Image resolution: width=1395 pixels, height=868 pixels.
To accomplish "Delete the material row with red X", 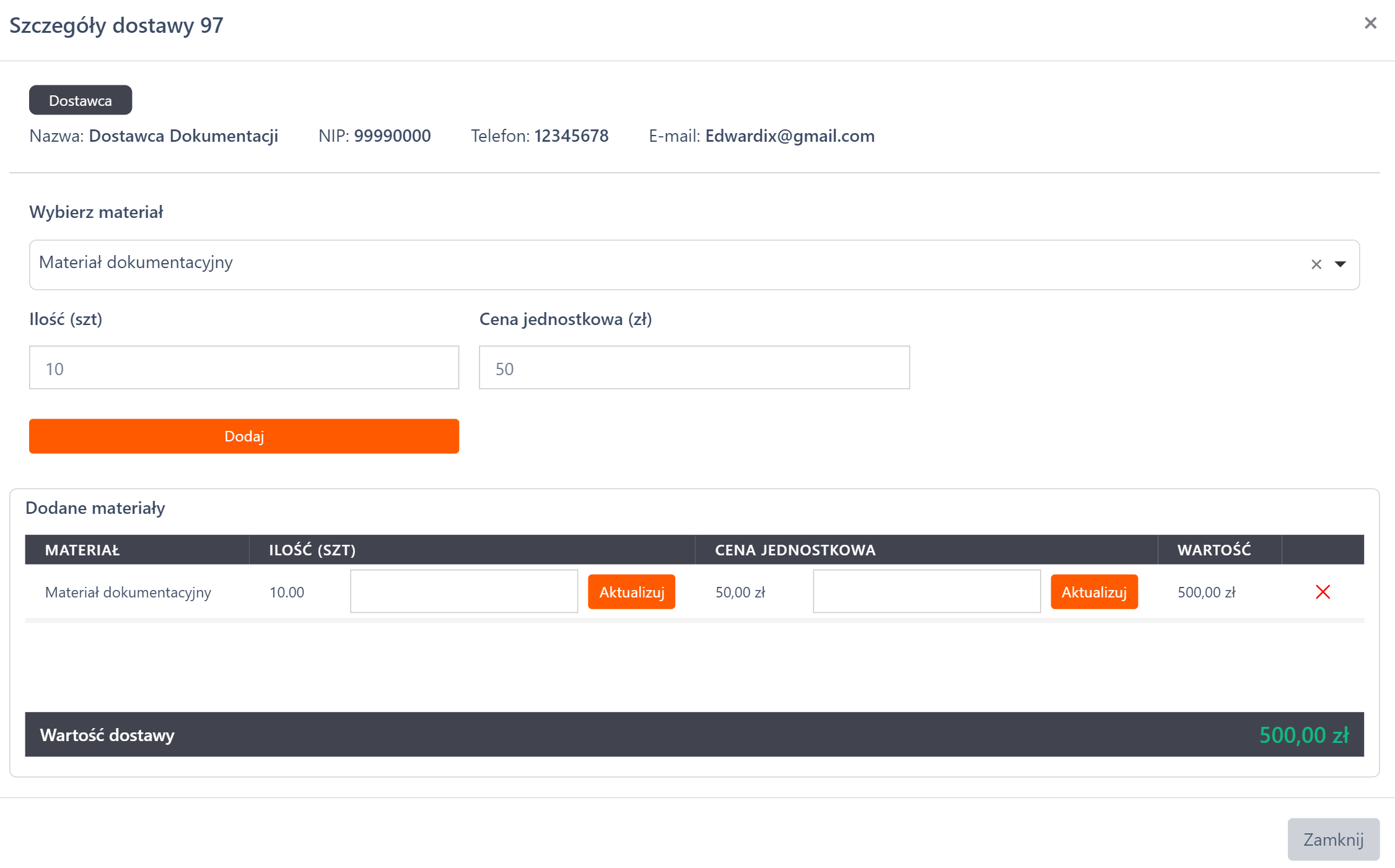I will (1323, 592).
